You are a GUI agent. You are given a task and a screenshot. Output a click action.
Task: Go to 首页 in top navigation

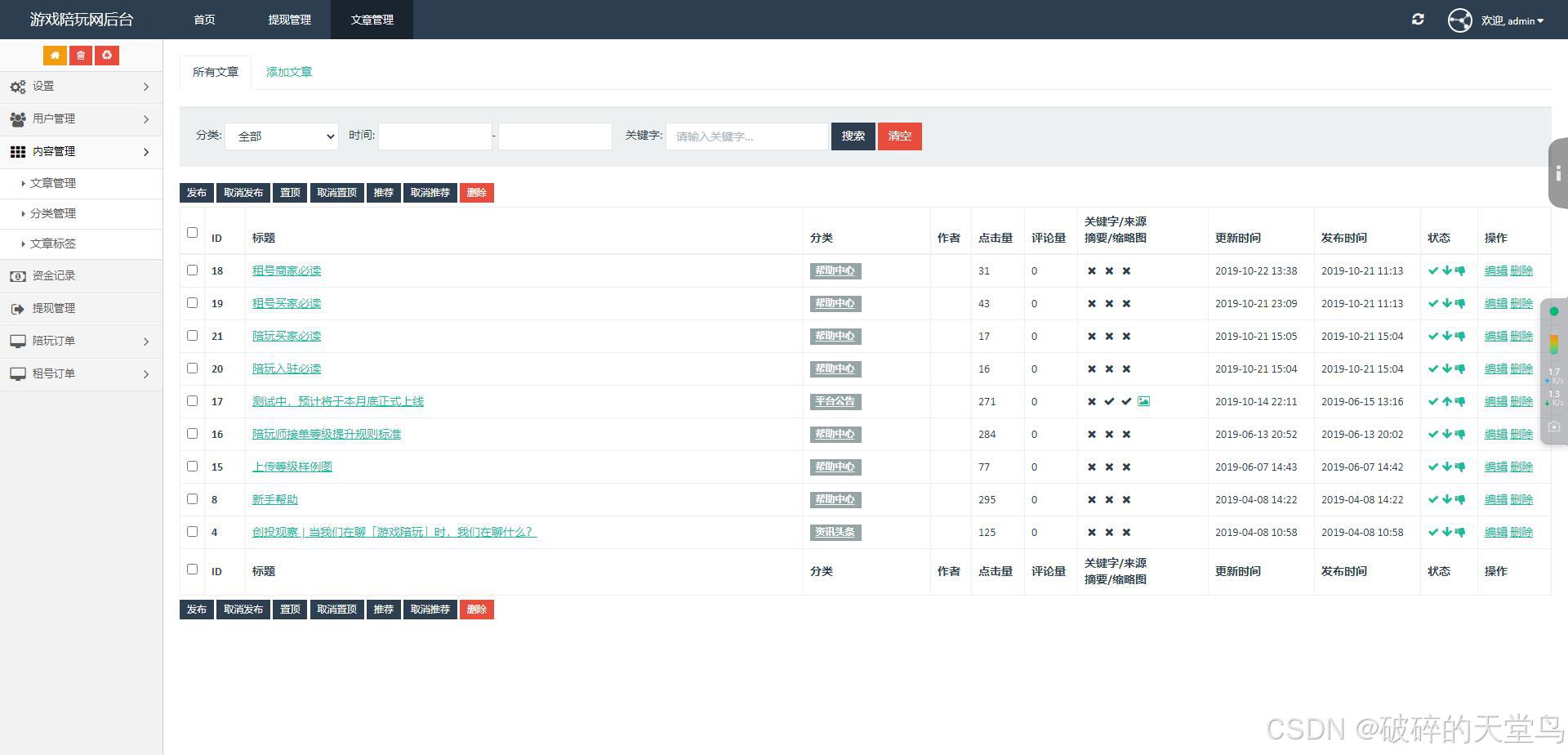coord(204,20)
